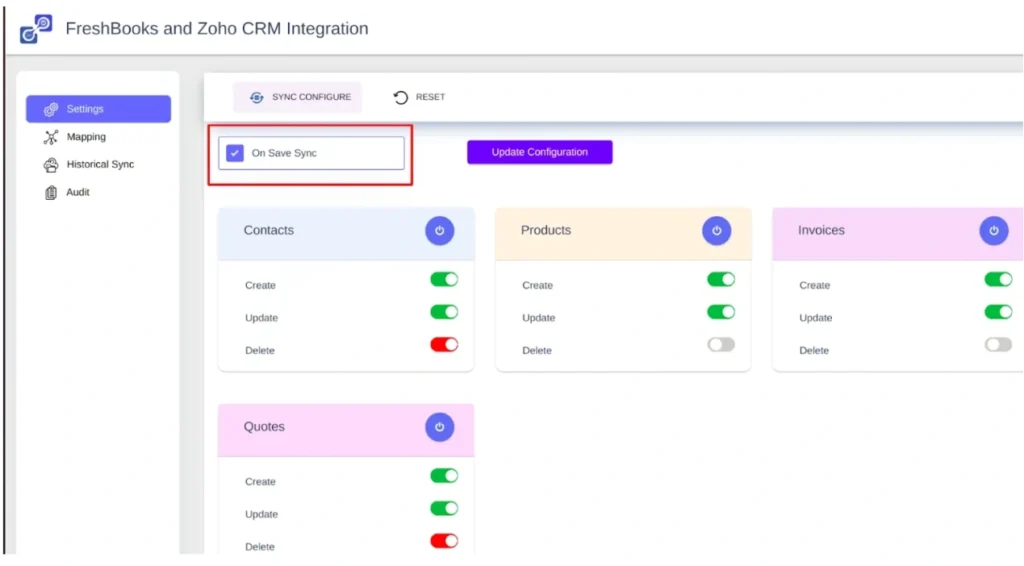Click the On Save Sync field
1024x566 pixels.
312,153
